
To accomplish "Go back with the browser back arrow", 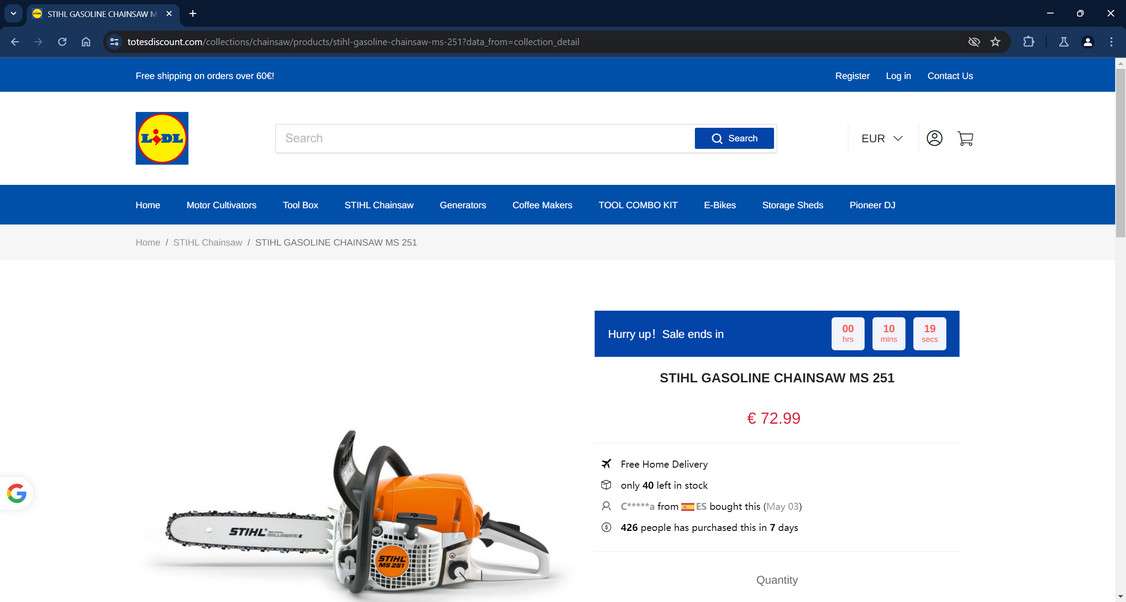I will tap(14, 42).
